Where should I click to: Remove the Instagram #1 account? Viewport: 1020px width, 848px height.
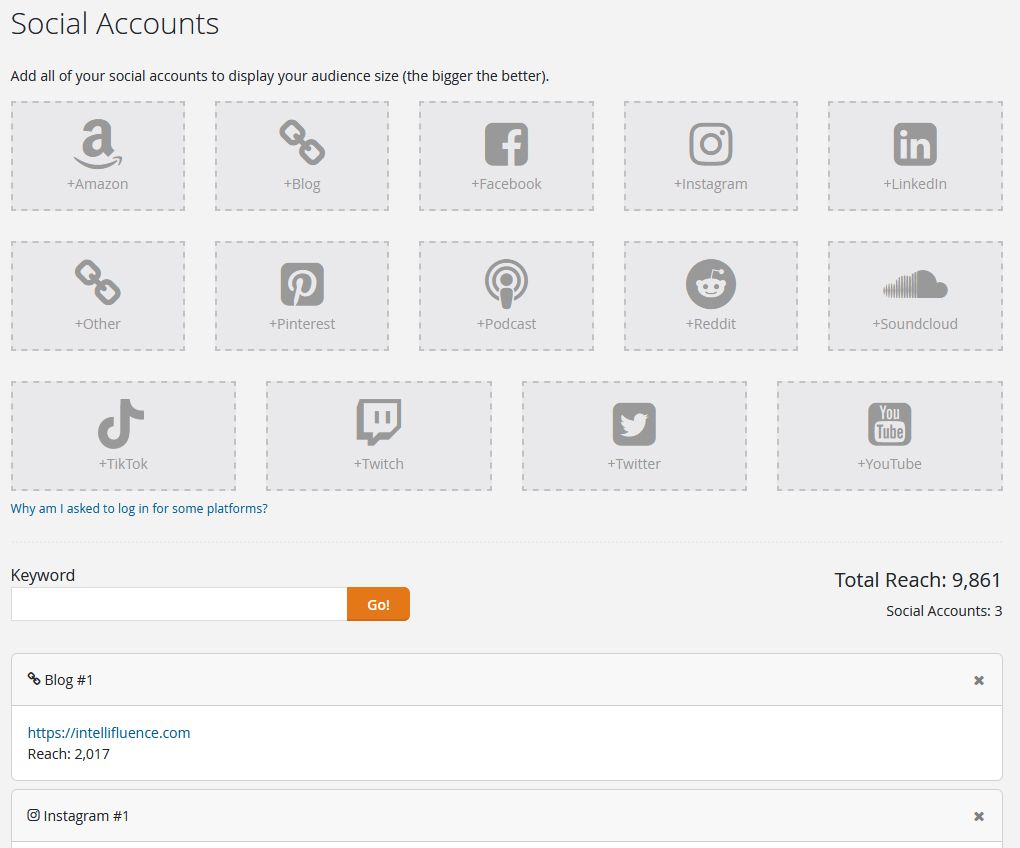coord(978,816)
